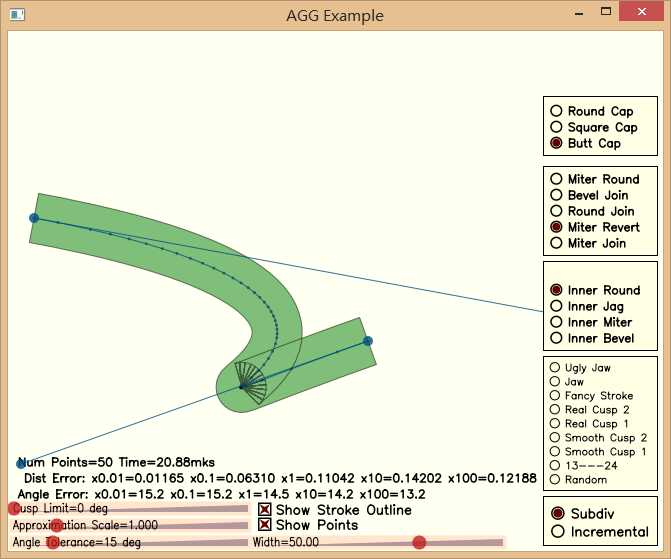
Task: Load the Real Cusp 2 preset
Action: (589, 410)
